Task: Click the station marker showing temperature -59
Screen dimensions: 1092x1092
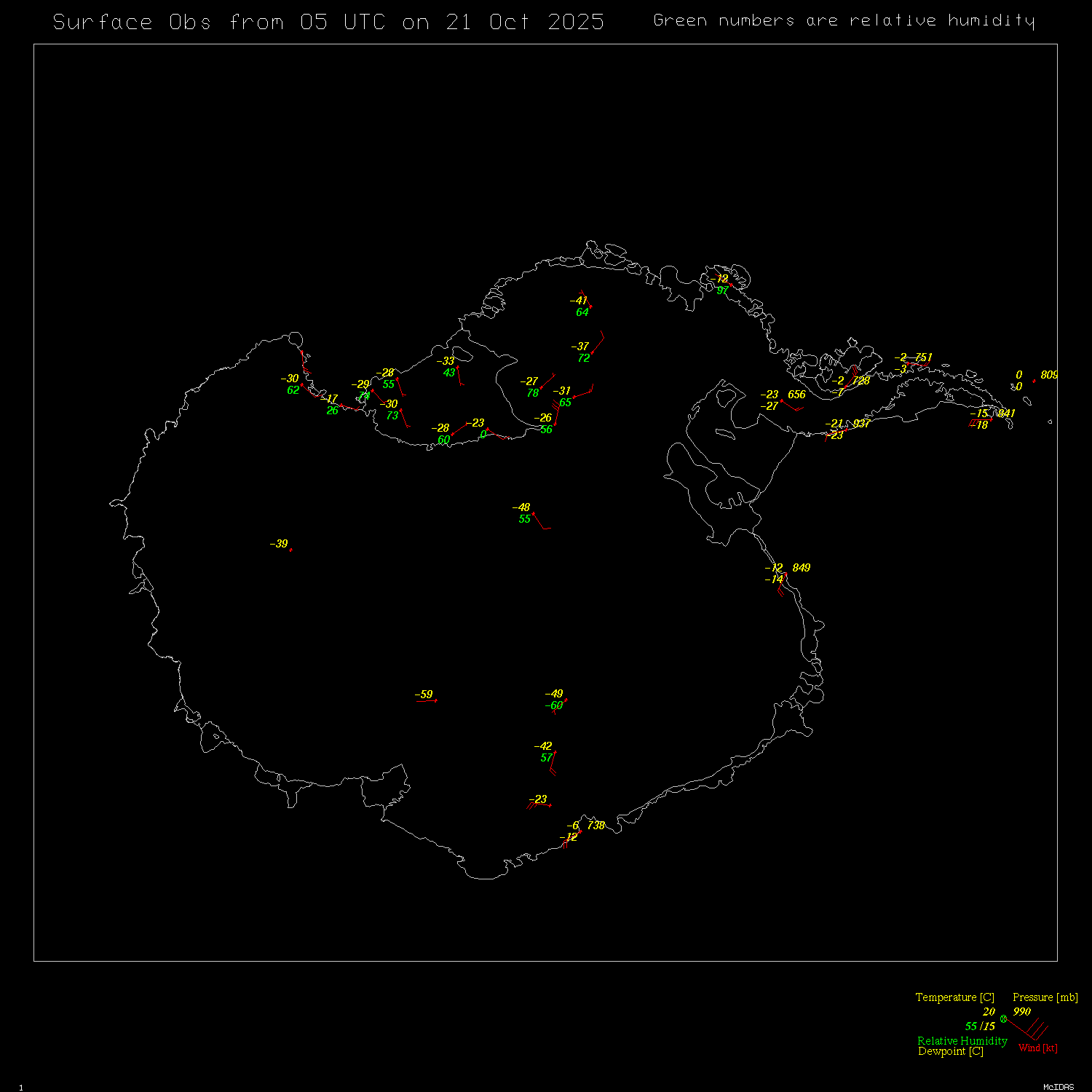Action: 435,700
